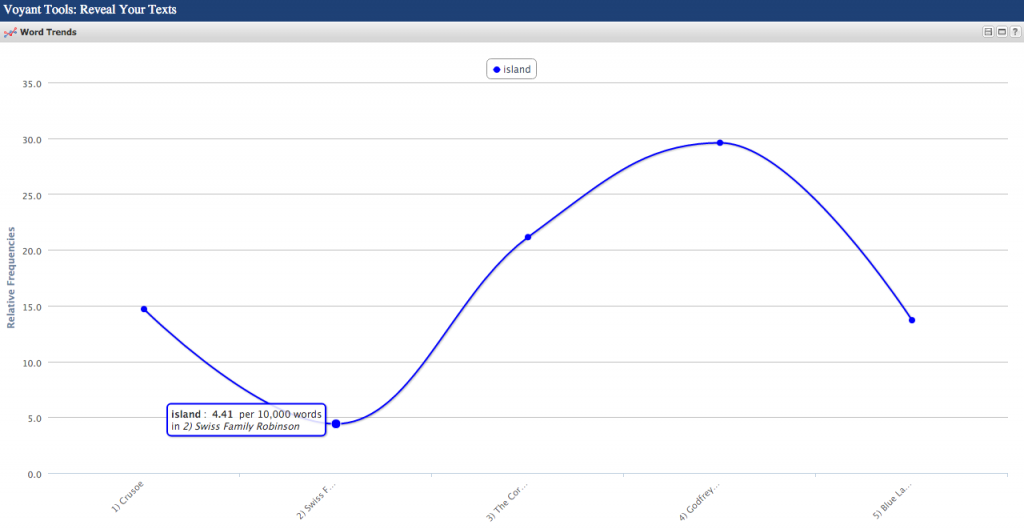Click the 25.0 y-axis value

[31, 195]
